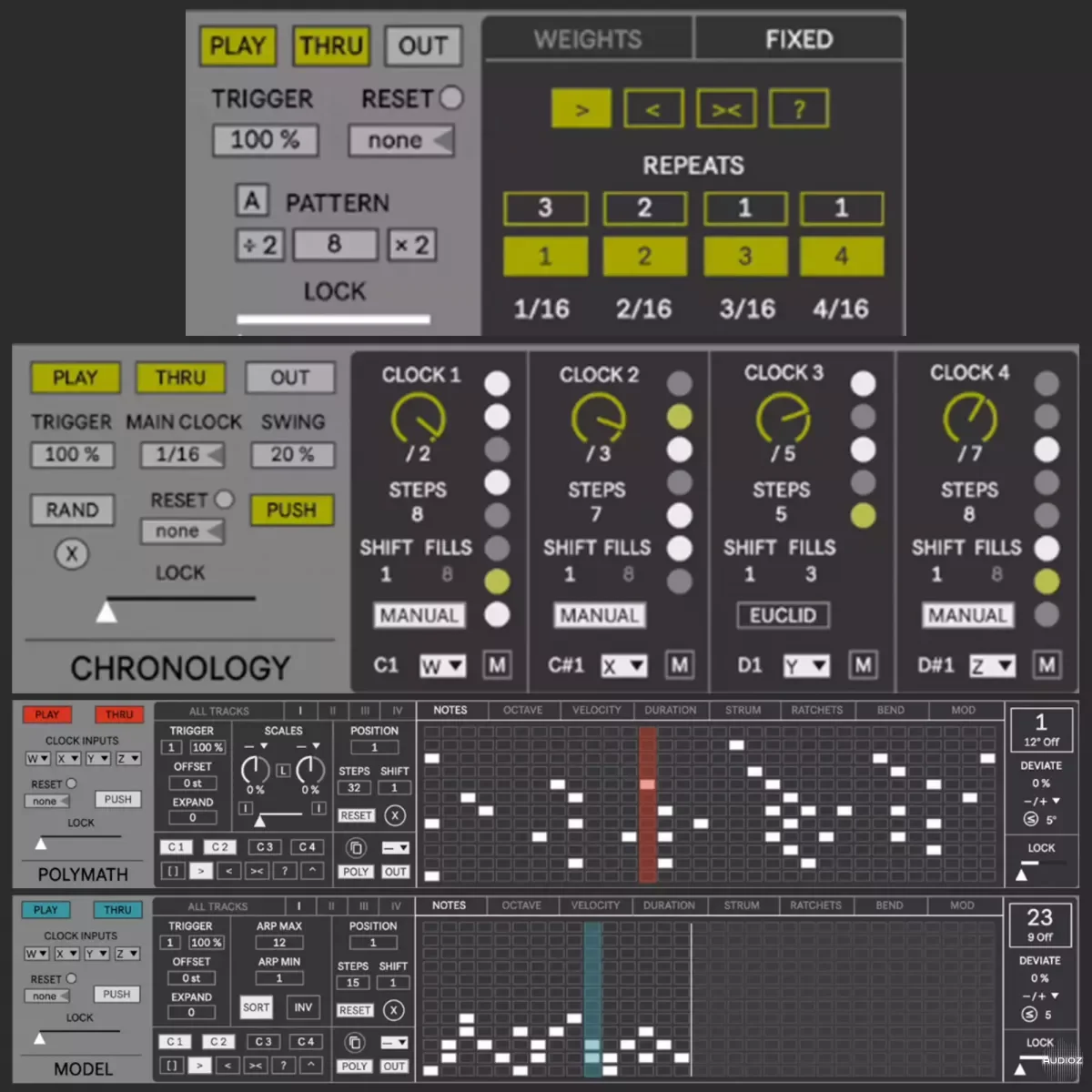This screenshot has width=1092, height=1092.
Task: Click Clock 3 M mute button
Action: tap(863, 665)
